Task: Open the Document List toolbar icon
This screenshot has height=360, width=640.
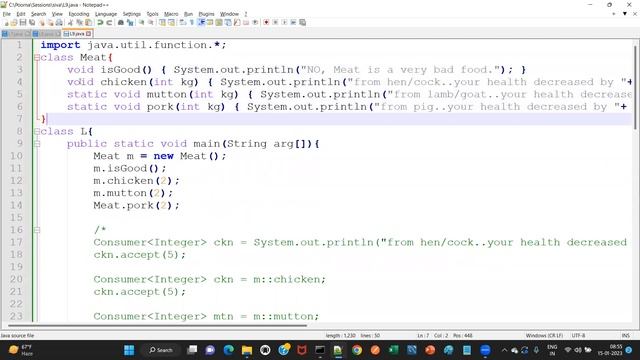Action: coord(228,22)
